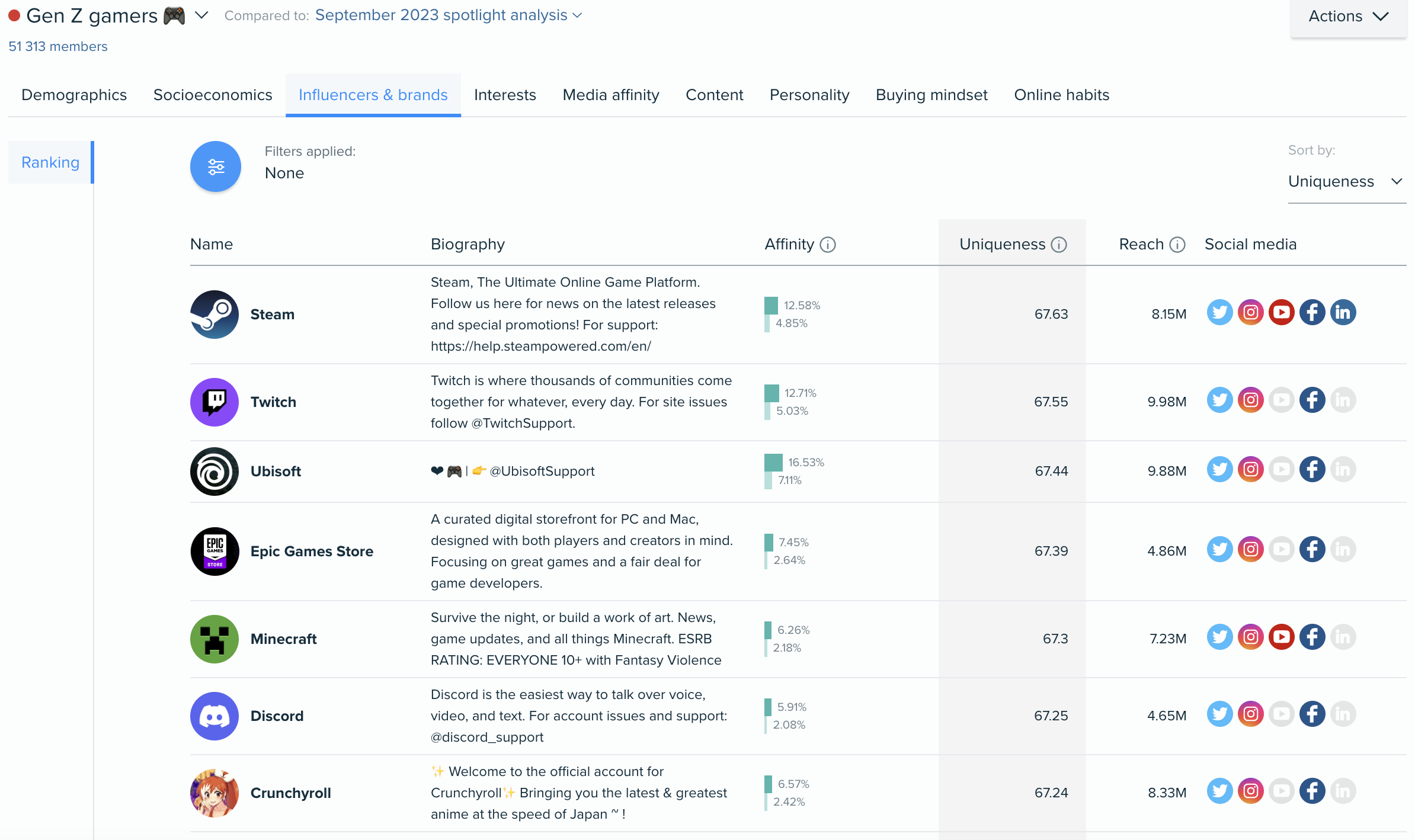Open Ubisoft's Facebook icon

pos(1312,469)
